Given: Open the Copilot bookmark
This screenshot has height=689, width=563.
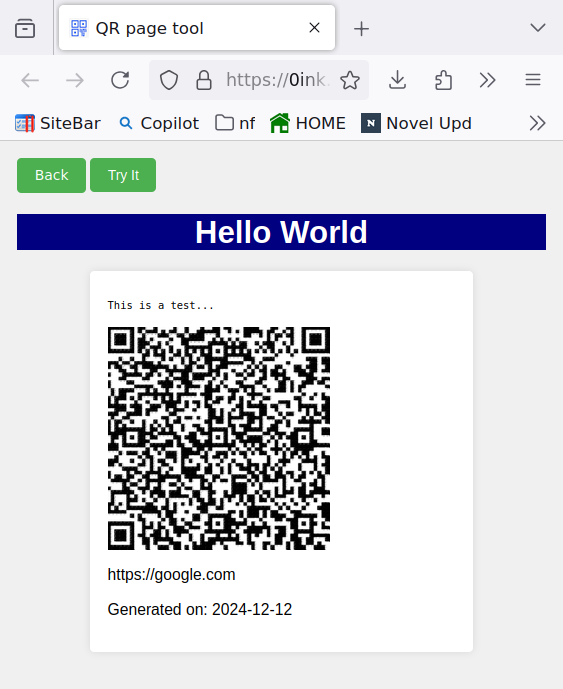Looking at the screenshot, I should [x=159, y=123].
